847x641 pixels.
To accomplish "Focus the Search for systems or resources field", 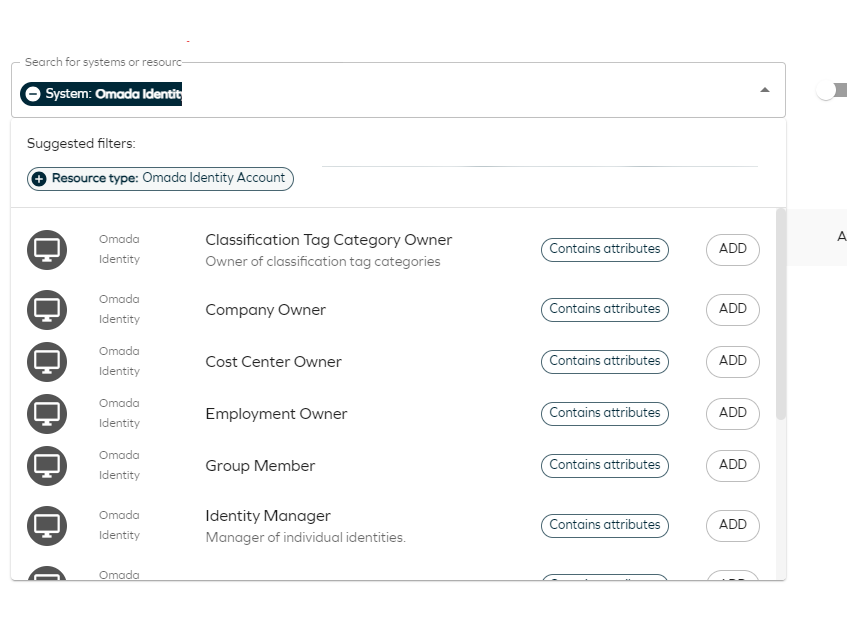I will [398, 90].
